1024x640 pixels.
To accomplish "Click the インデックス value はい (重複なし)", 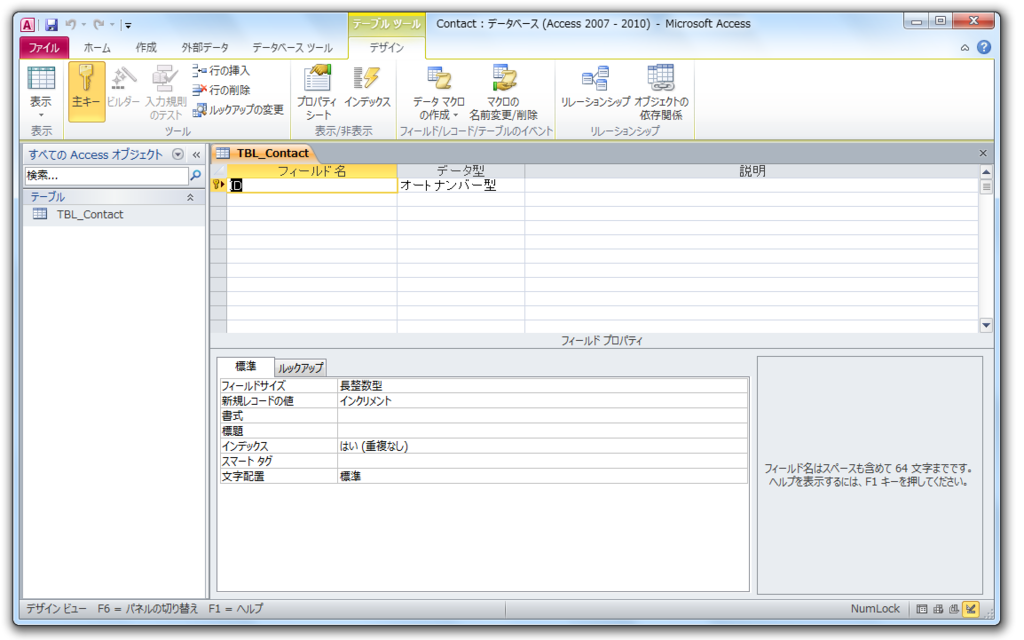I will click(542, 446).
